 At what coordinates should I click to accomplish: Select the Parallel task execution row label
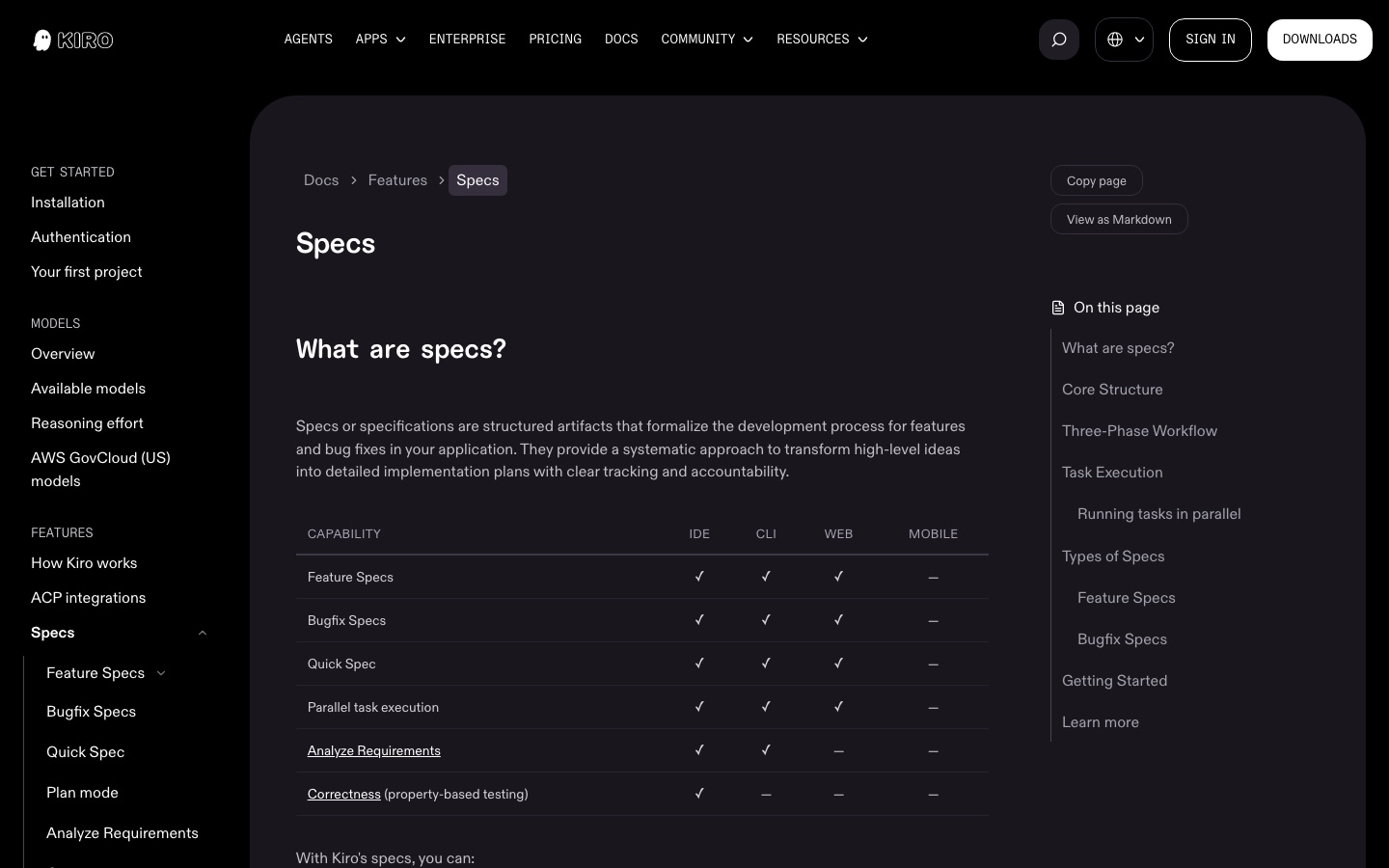pos(372,707)
